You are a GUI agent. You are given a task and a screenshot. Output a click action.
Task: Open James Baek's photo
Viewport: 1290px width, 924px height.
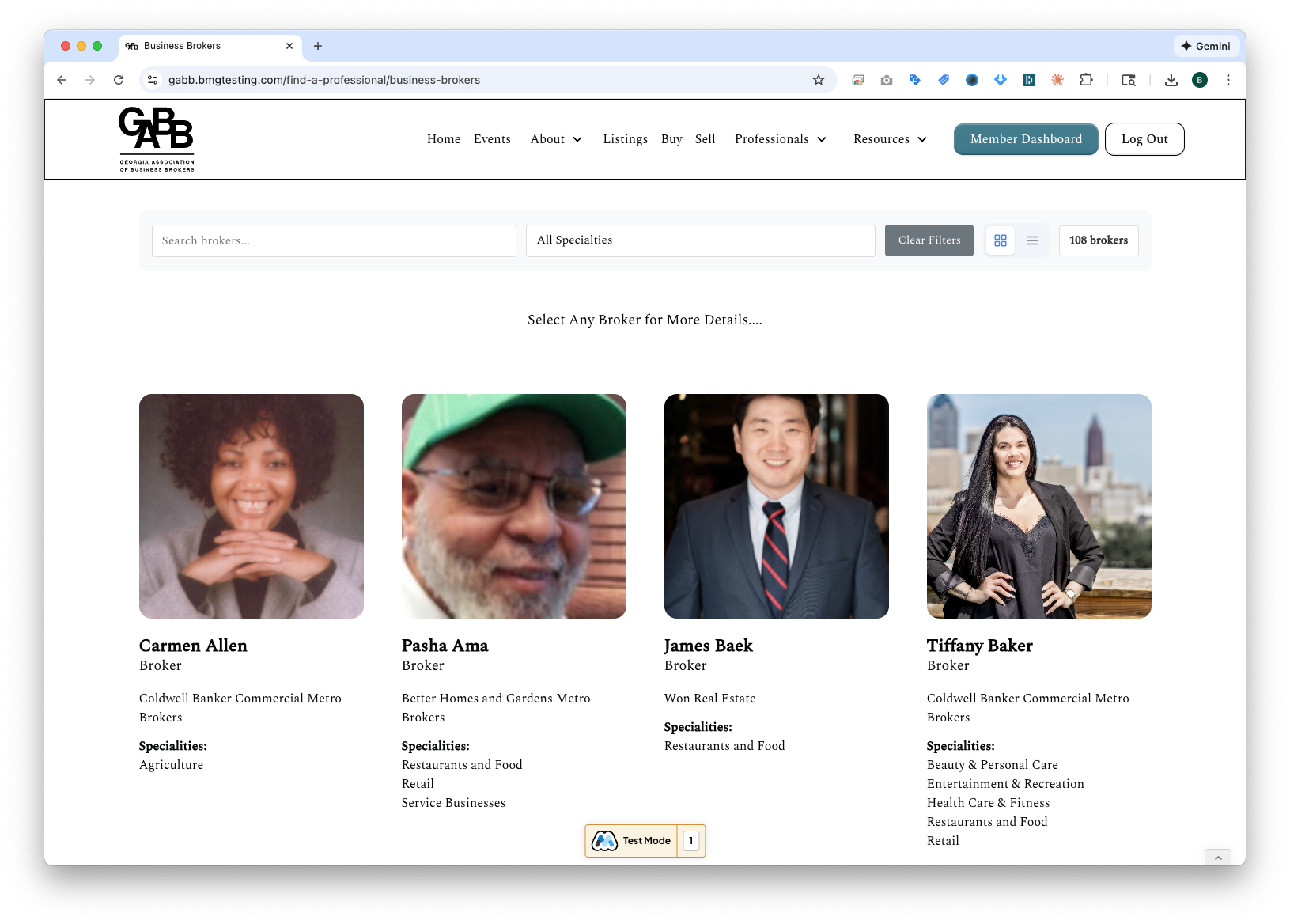(x=777, y=506)
